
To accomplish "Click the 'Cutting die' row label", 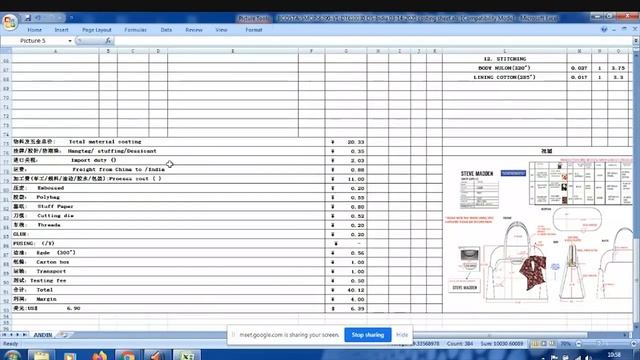I will pos(56,216).
